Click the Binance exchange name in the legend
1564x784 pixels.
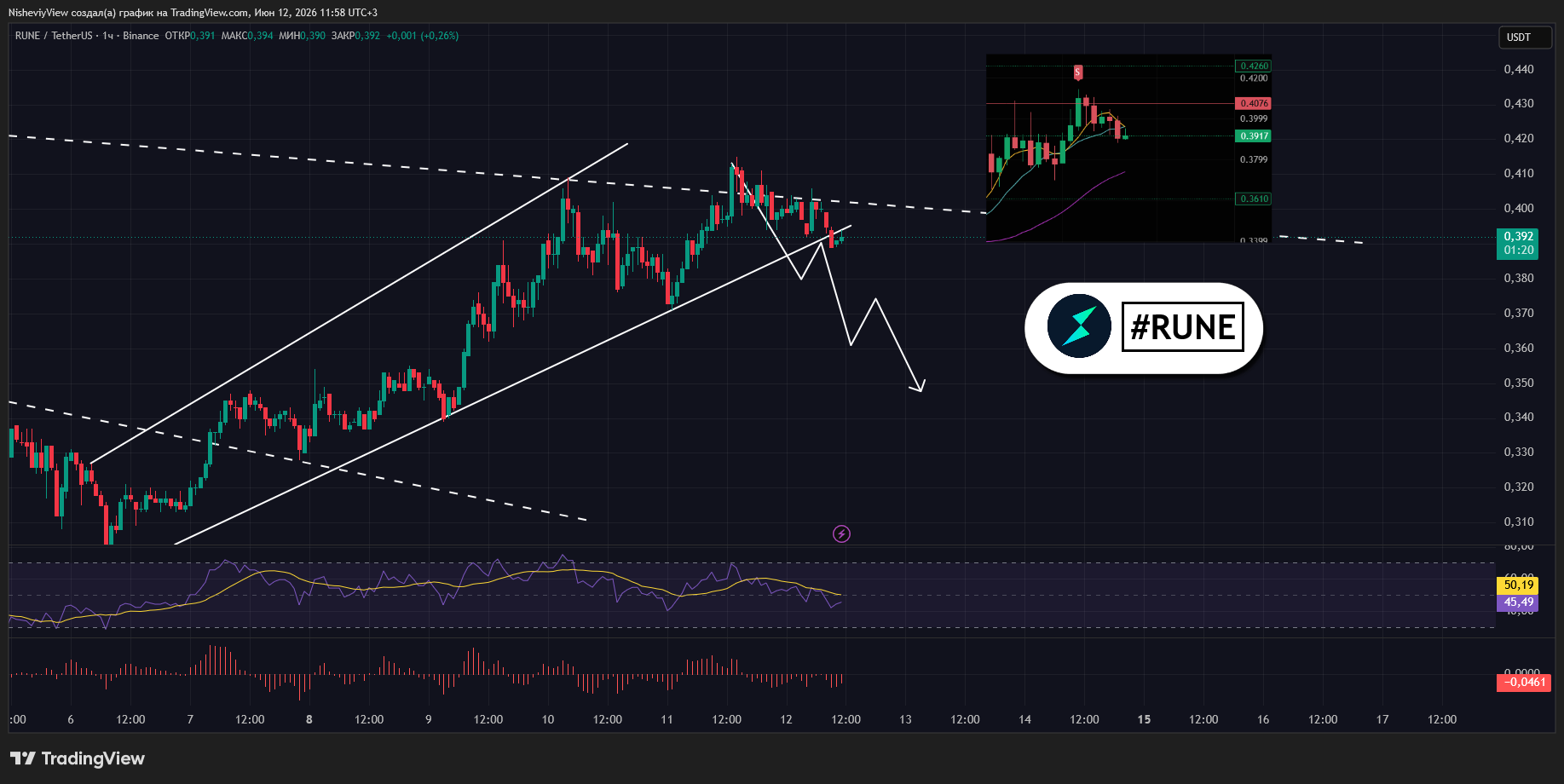(x=141, y=36)
